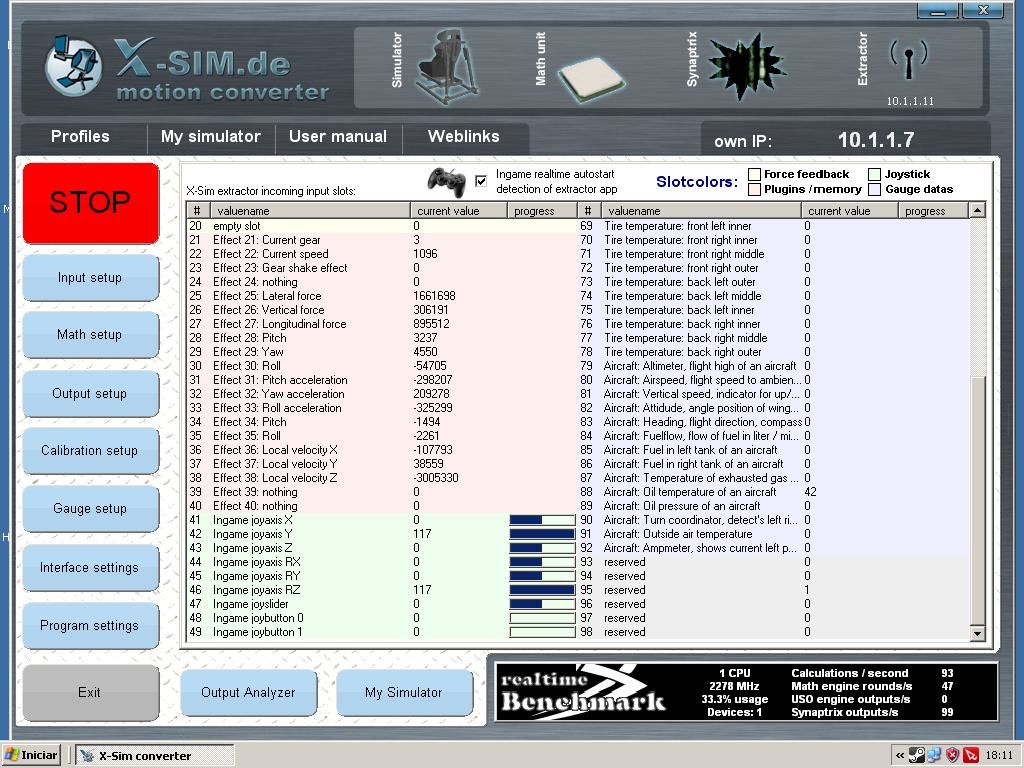The width and height of the screenshot is (1024, 768).
Task: Click the Extractor antenna icon
Action: tap(908, 62)
